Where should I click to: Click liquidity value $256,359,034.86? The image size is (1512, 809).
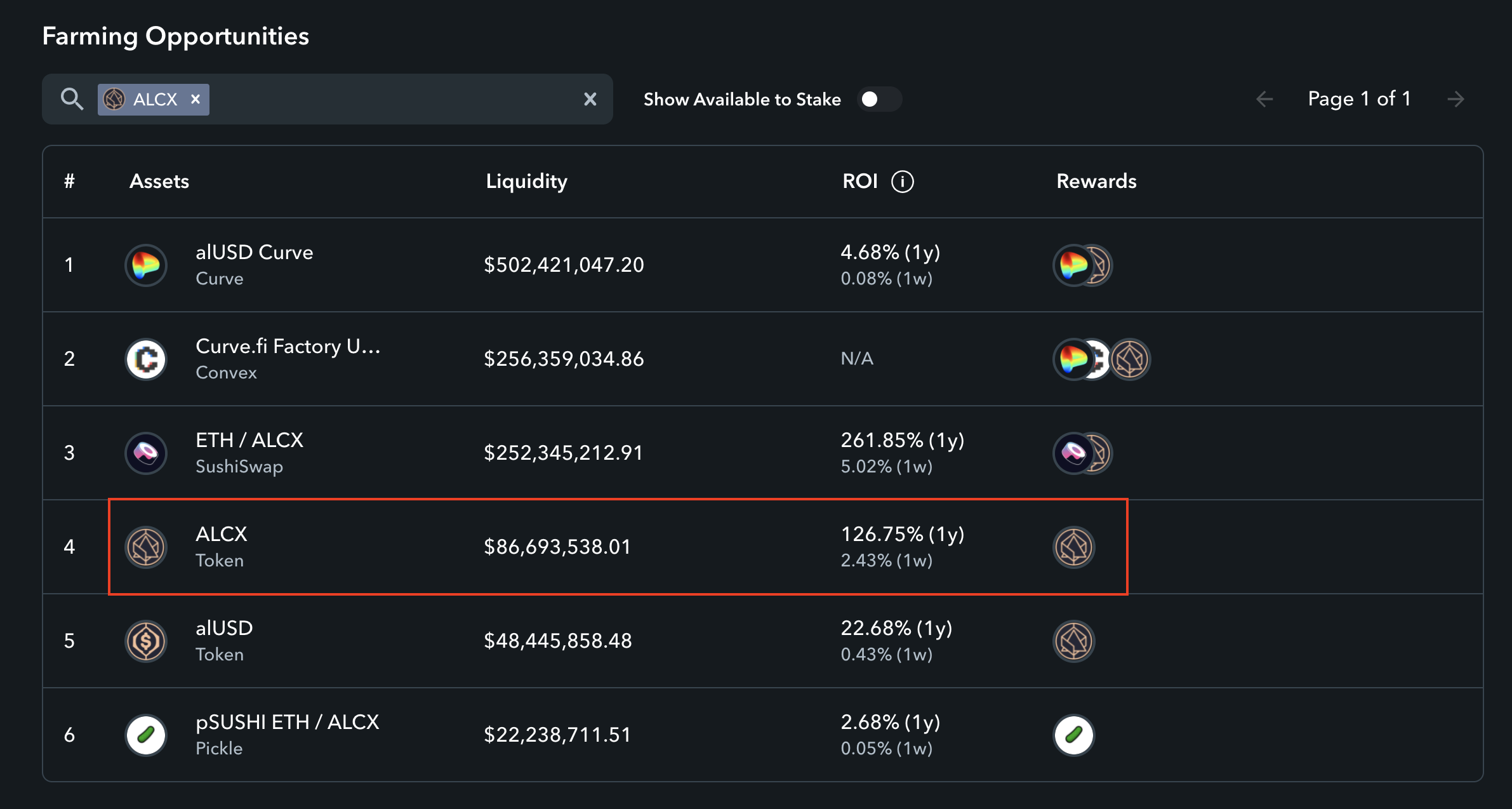(564, 359)
